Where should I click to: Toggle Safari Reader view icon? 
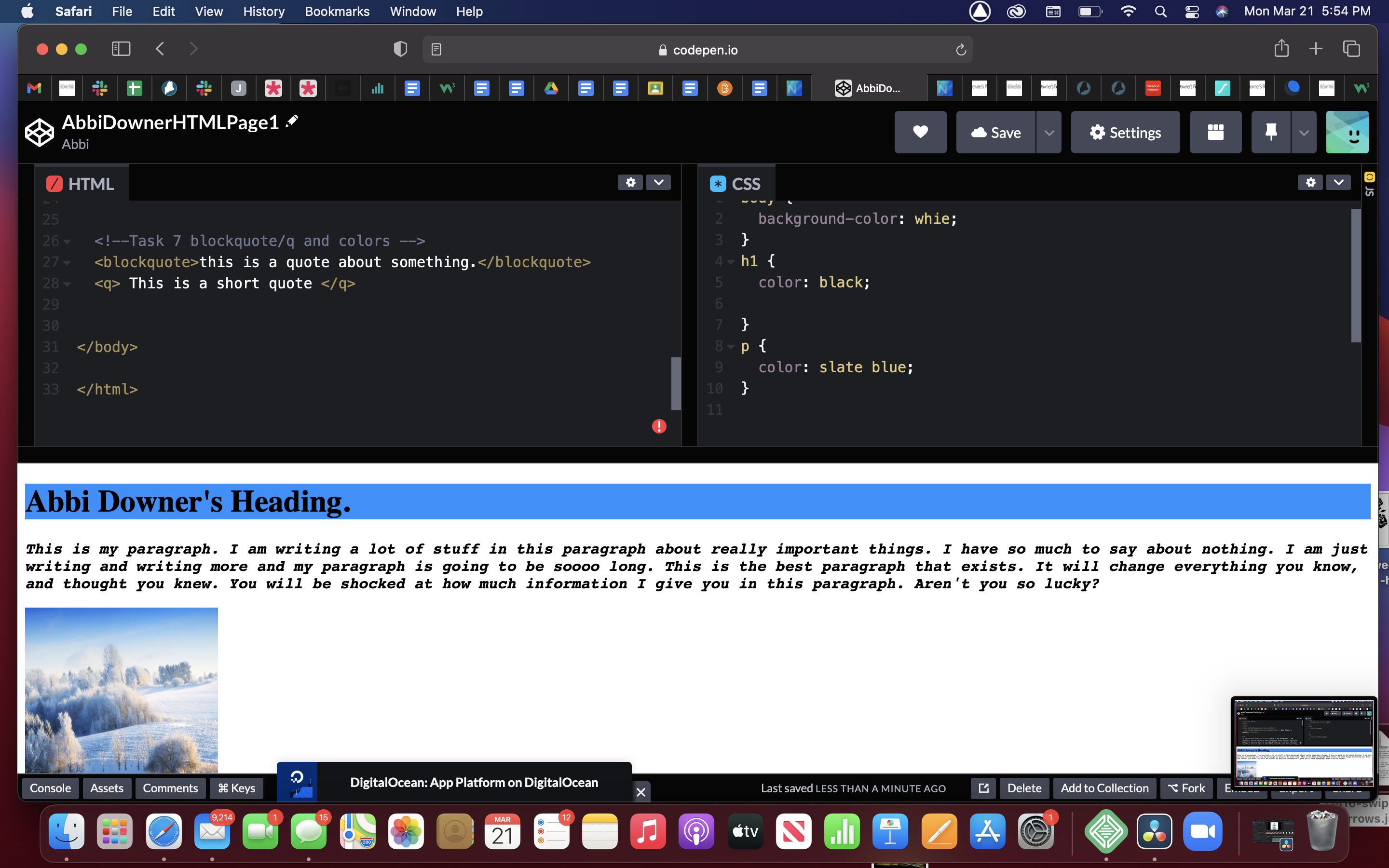436,50
